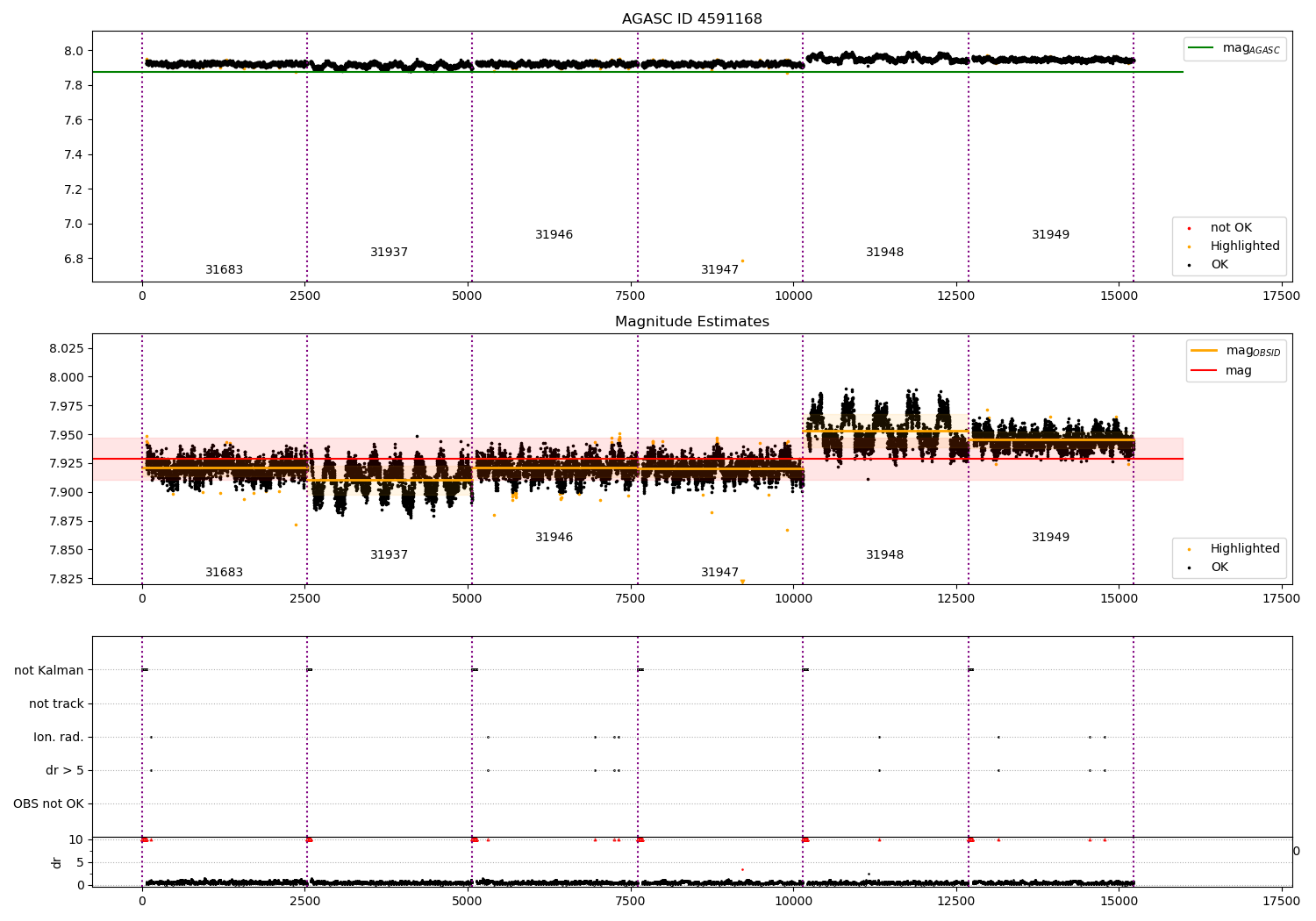The height and width of the screenshot is (921, 1316).
Task: Select the 'not track' axis label
Action: 56,703
